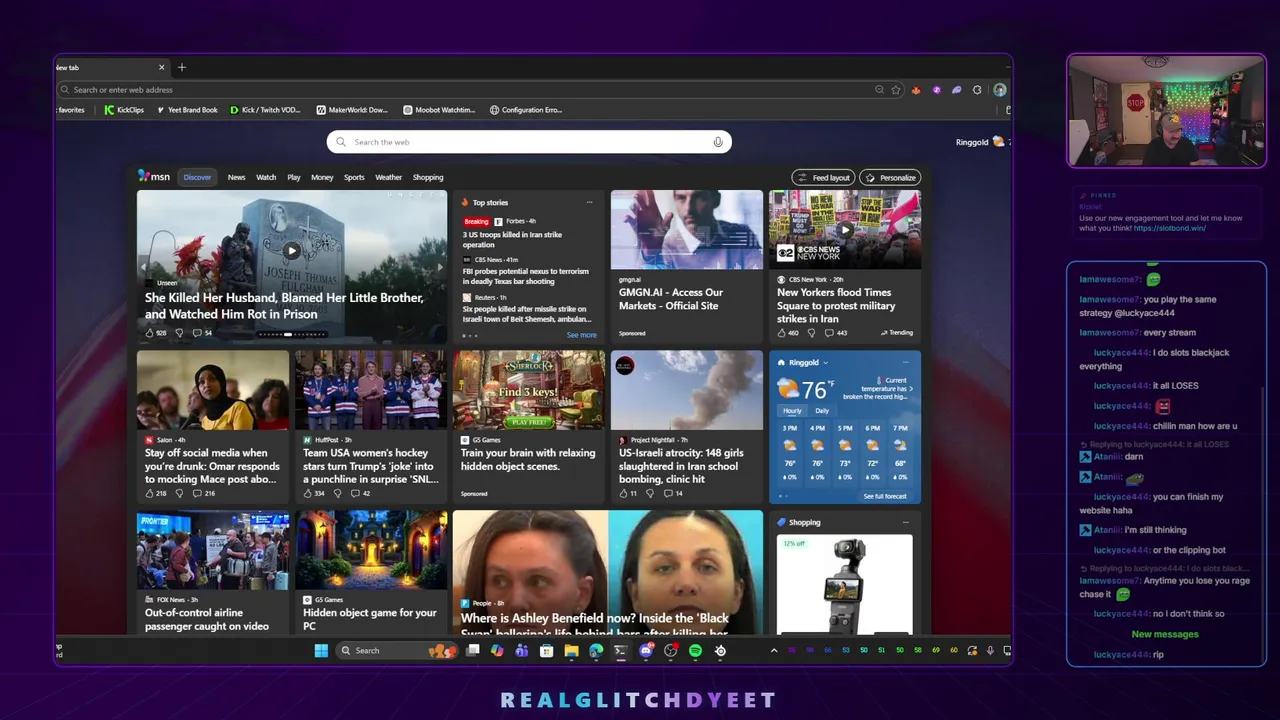The width and height of the screenshot is (1280, 720).
Task: Play the CBS News New York video
Action: 845,229
